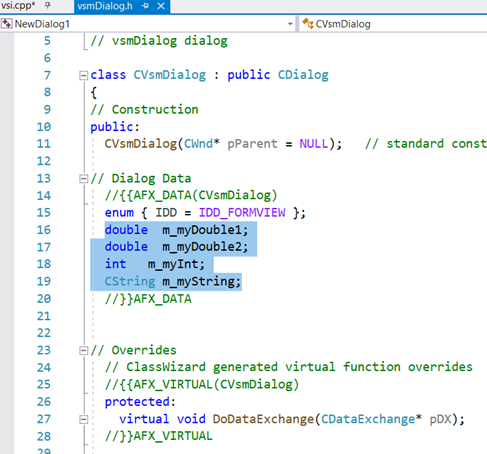Click the CVsmDialog class icon
Screen dimensions: 487x454
coord(307,24)
